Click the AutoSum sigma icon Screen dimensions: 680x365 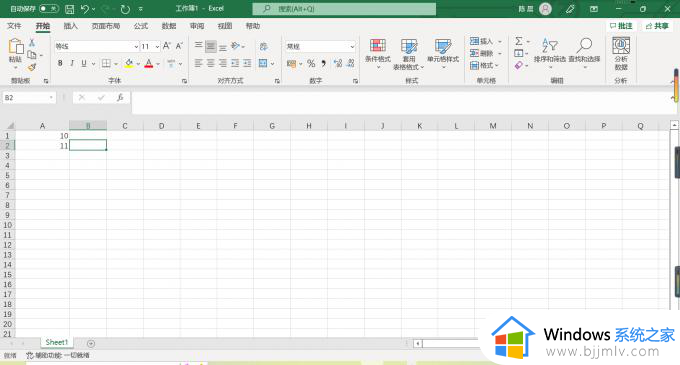point(519,41)
